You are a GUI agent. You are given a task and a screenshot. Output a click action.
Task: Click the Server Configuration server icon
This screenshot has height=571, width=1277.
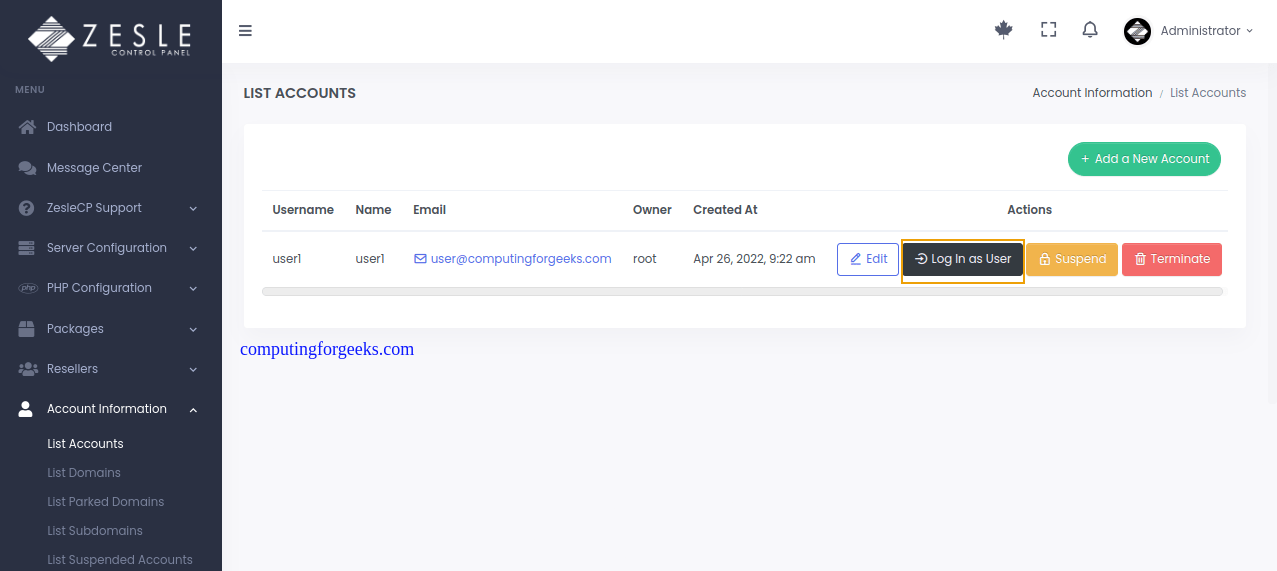click(28, 248)
